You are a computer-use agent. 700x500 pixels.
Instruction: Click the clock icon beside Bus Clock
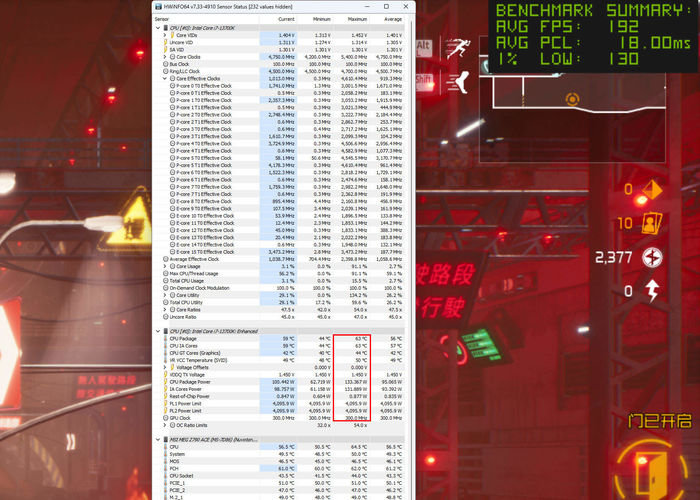(x=166, y=64)
